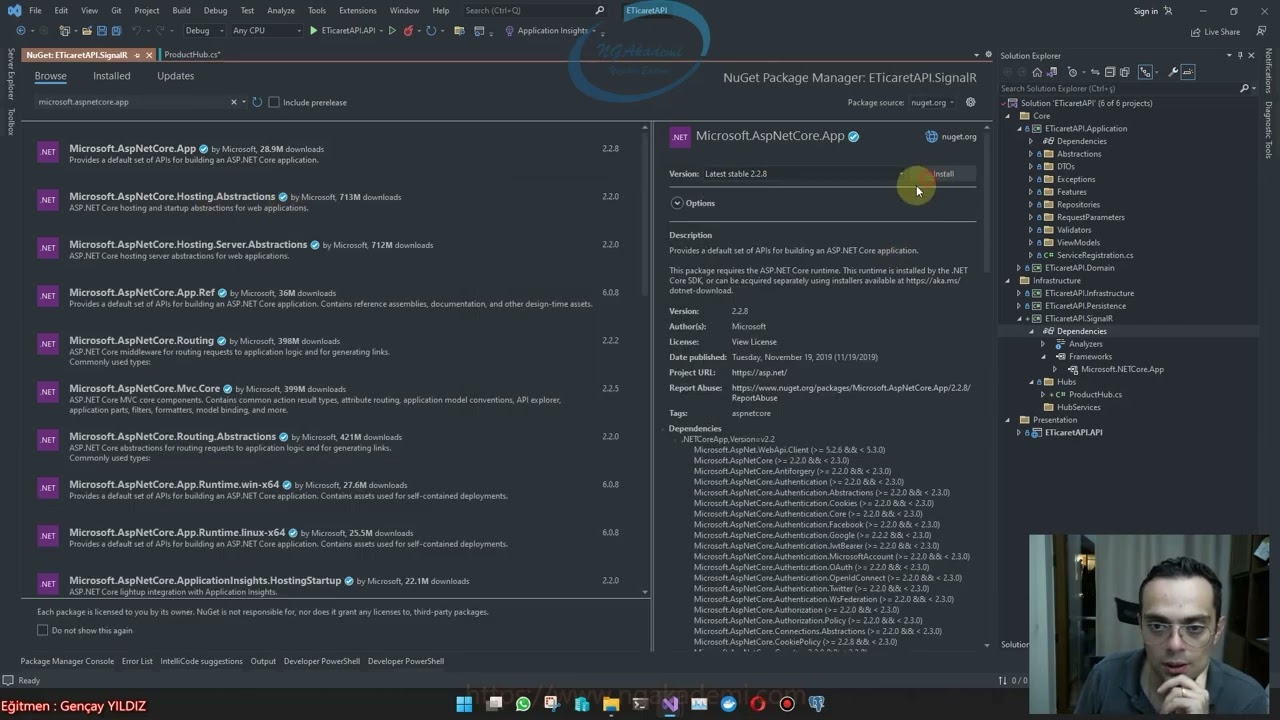Click in the Visual Studio Search (Ctrl+Q) box
Screen dimensions: 1280x720
(x=536, y=10)
